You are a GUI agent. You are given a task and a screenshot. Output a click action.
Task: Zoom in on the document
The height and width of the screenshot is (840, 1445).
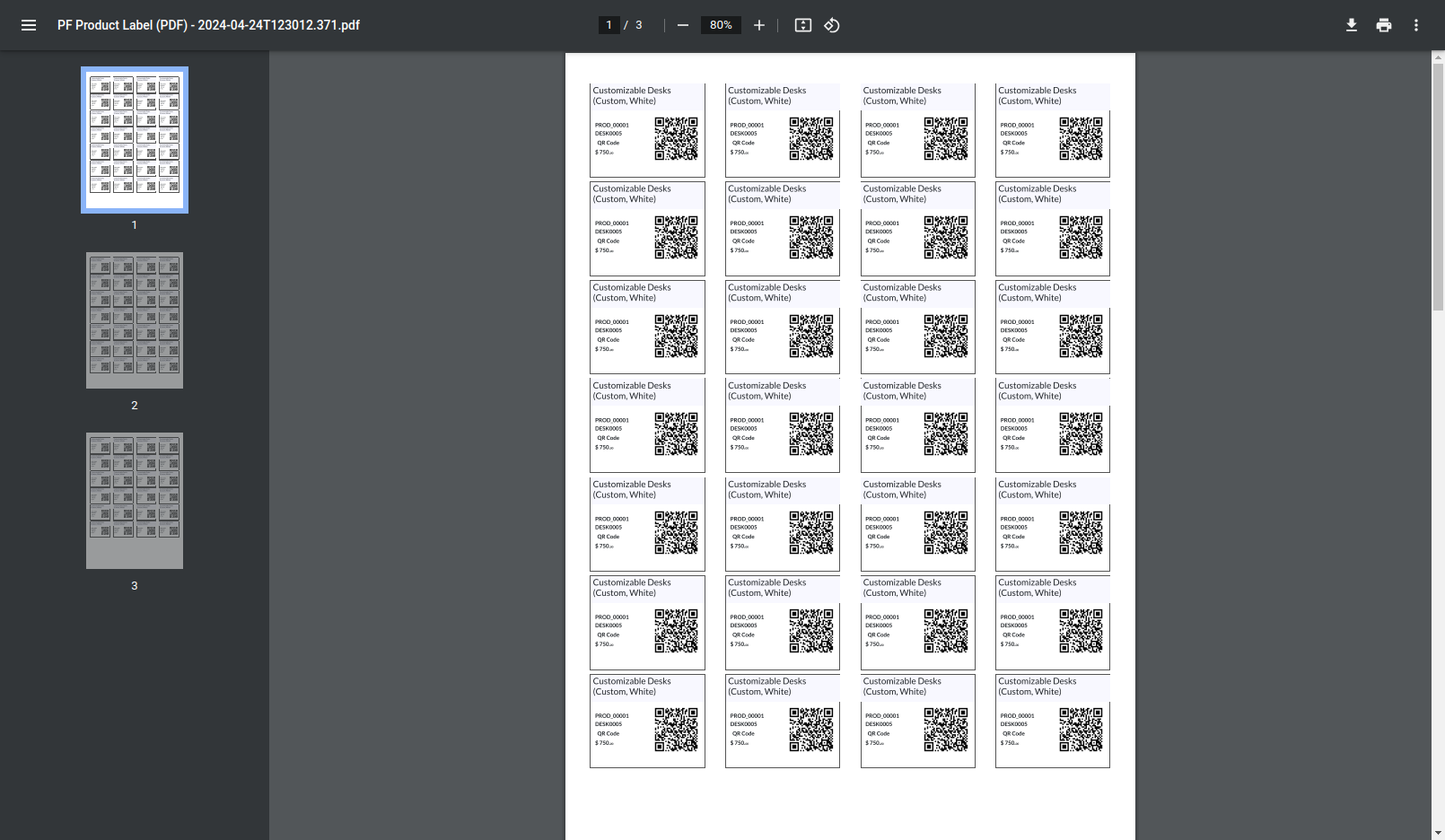coord(758,25)
